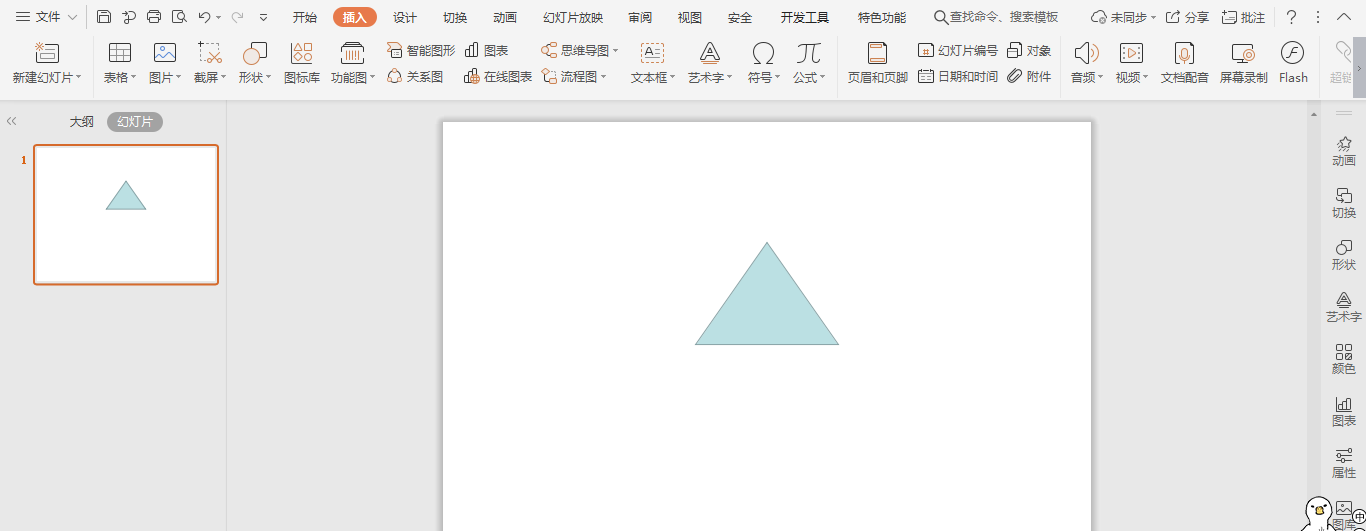The image size is (1366, 531).
Task: Collapse the ribbon with the up chevron
Action: pyautogui.click(x=1344, y=16)
